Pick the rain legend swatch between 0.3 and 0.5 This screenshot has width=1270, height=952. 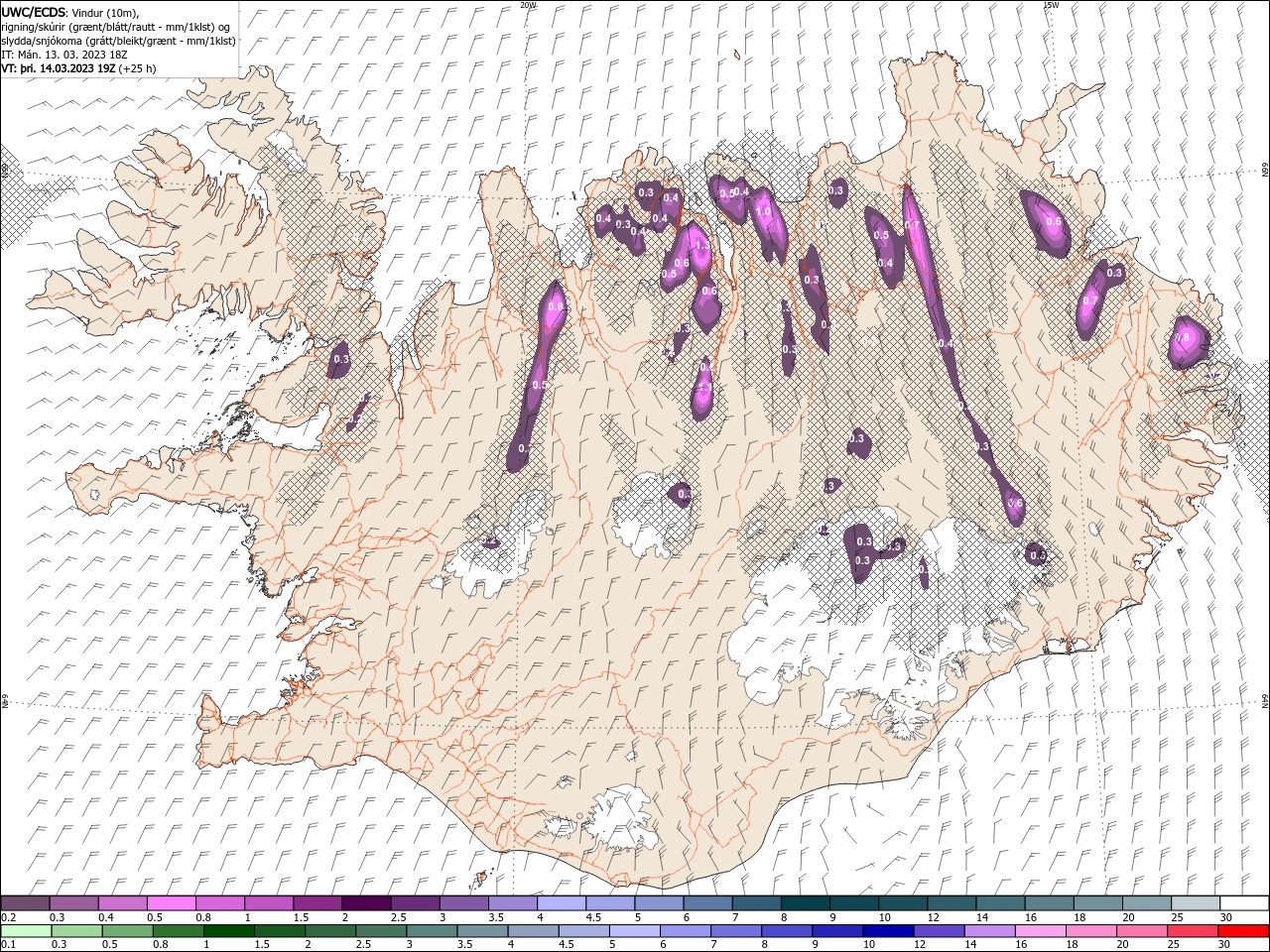[x=77, y=931]
